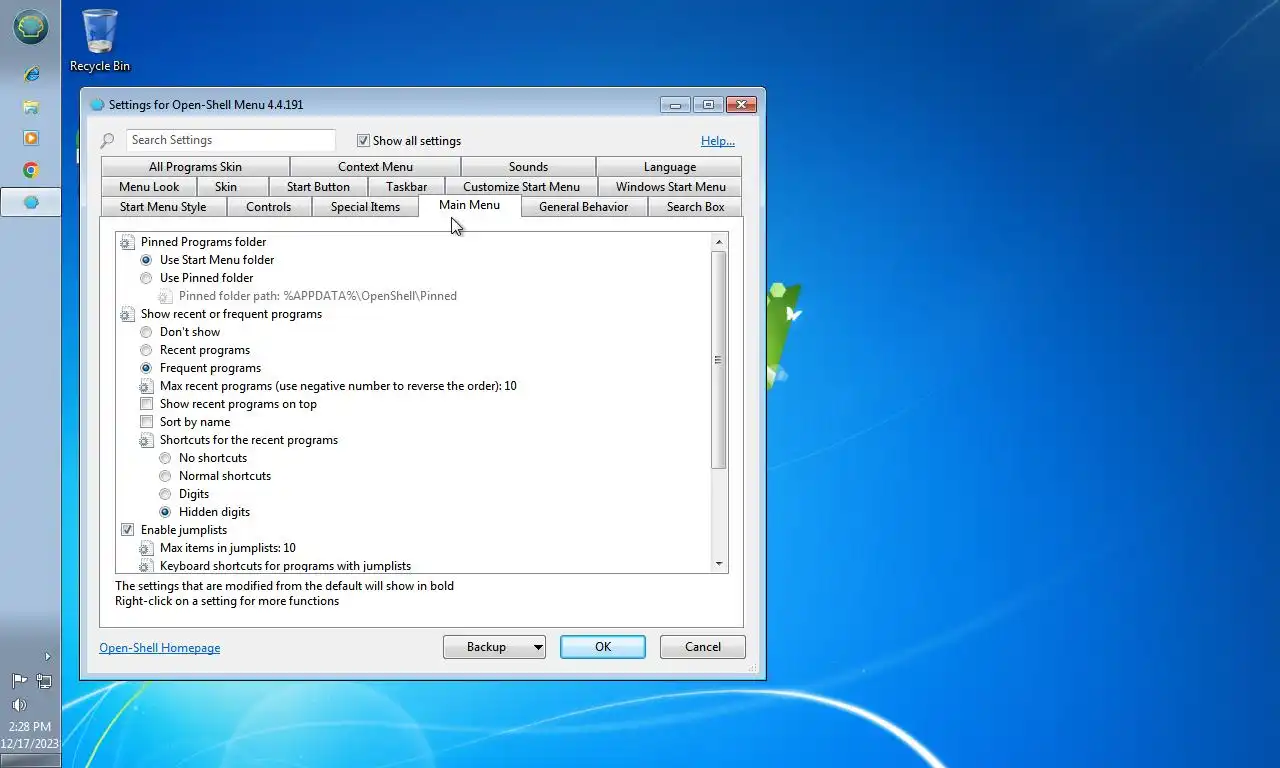
Task: Choose Don't show recent programs
Action: 146,332
